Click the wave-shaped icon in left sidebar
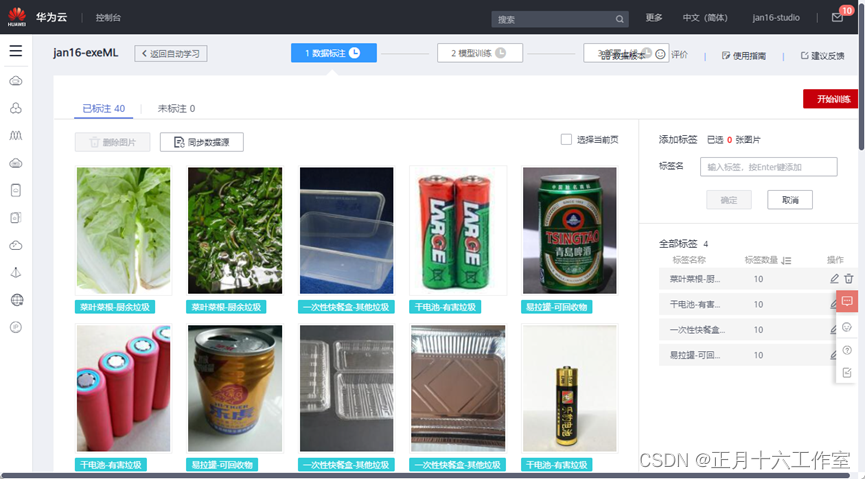The height and width of the screenshot is (479, 865). click(15, 135)
